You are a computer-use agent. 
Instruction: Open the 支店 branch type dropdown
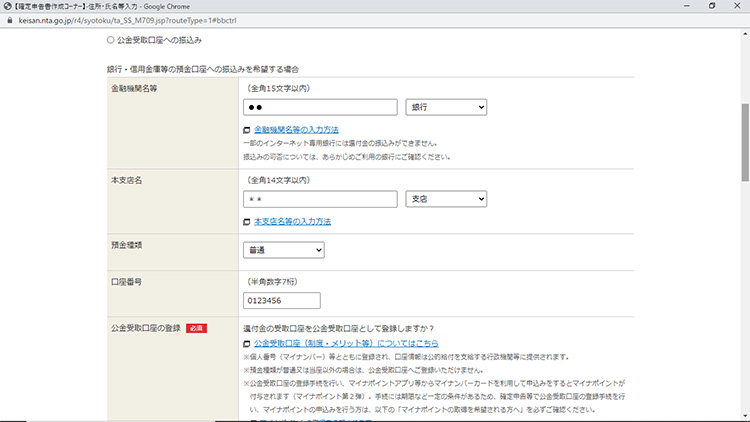pos(445,199)
